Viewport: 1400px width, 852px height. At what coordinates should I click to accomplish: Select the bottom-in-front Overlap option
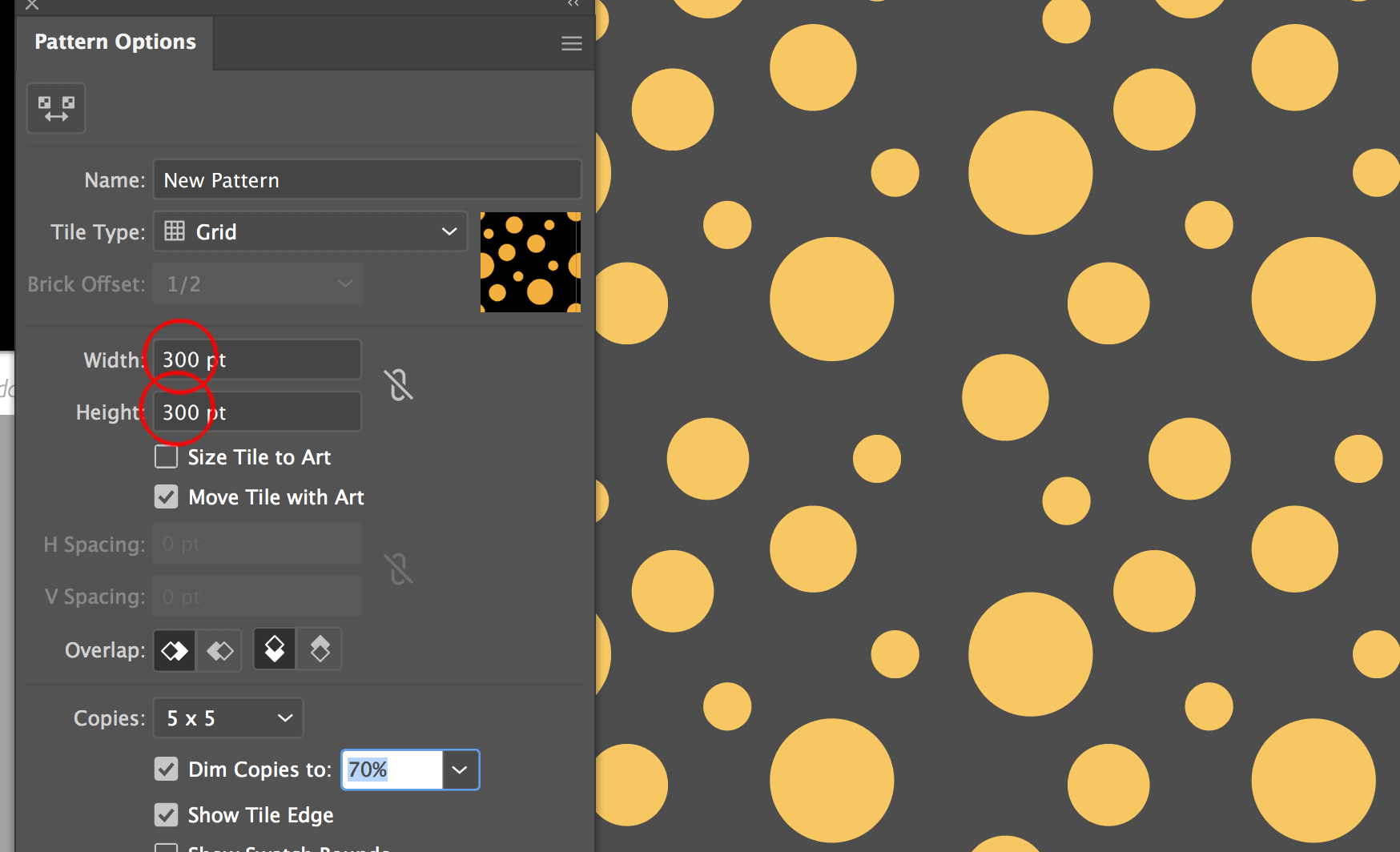[x=319, y=649]
